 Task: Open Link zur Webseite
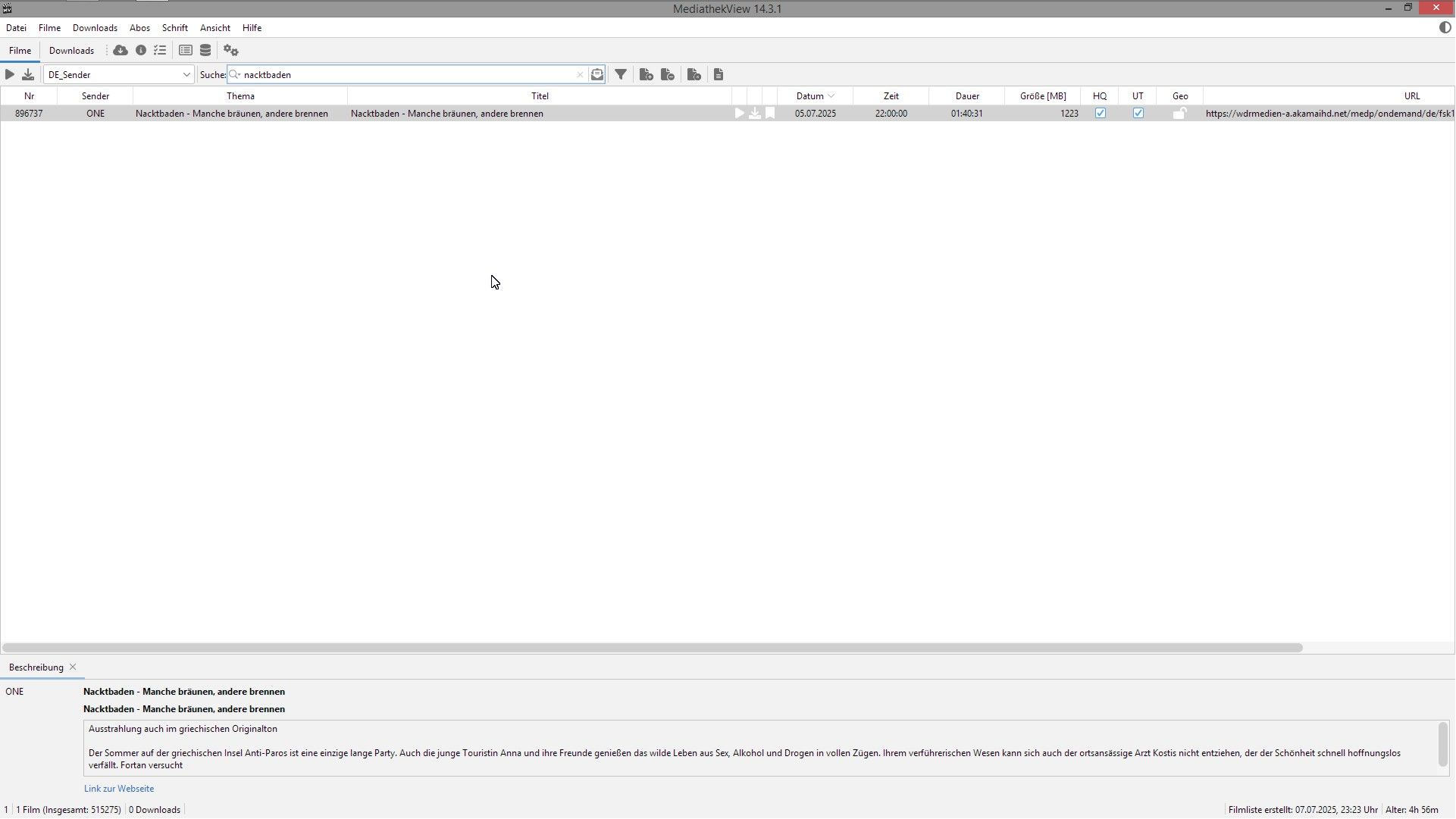[119, 789]
